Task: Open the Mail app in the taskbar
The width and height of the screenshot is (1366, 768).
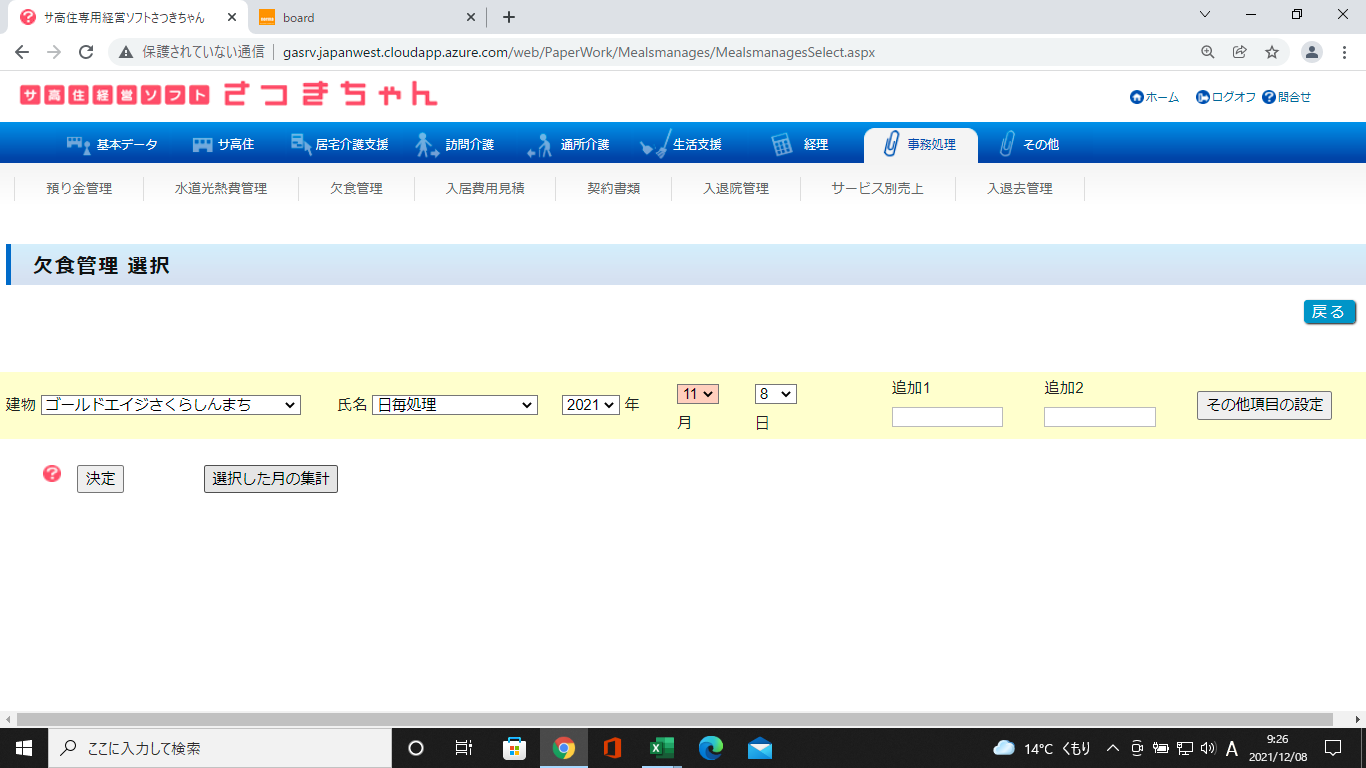Action: click(x=759, y=748)
